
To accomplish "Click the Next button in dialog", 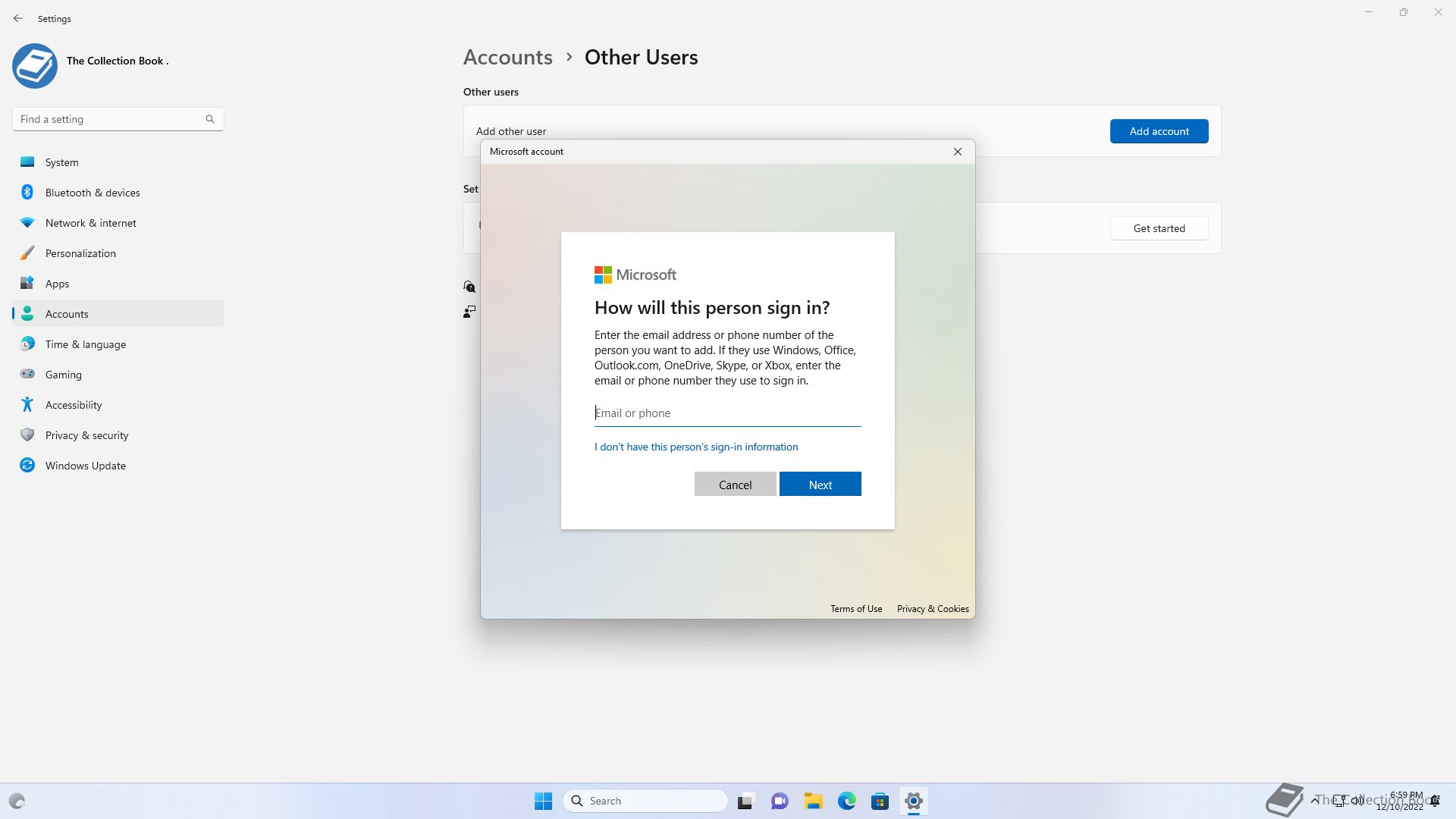I will 821,484.
